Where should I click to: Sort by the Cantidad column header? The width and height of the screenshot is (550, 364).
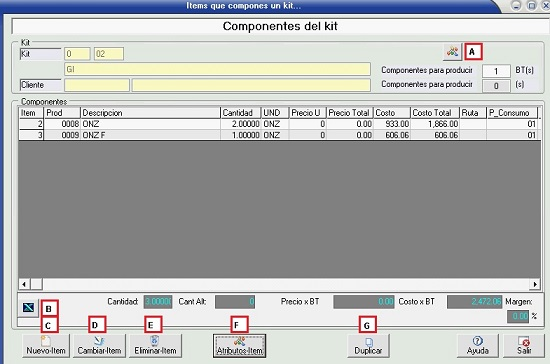click(241, 113)
